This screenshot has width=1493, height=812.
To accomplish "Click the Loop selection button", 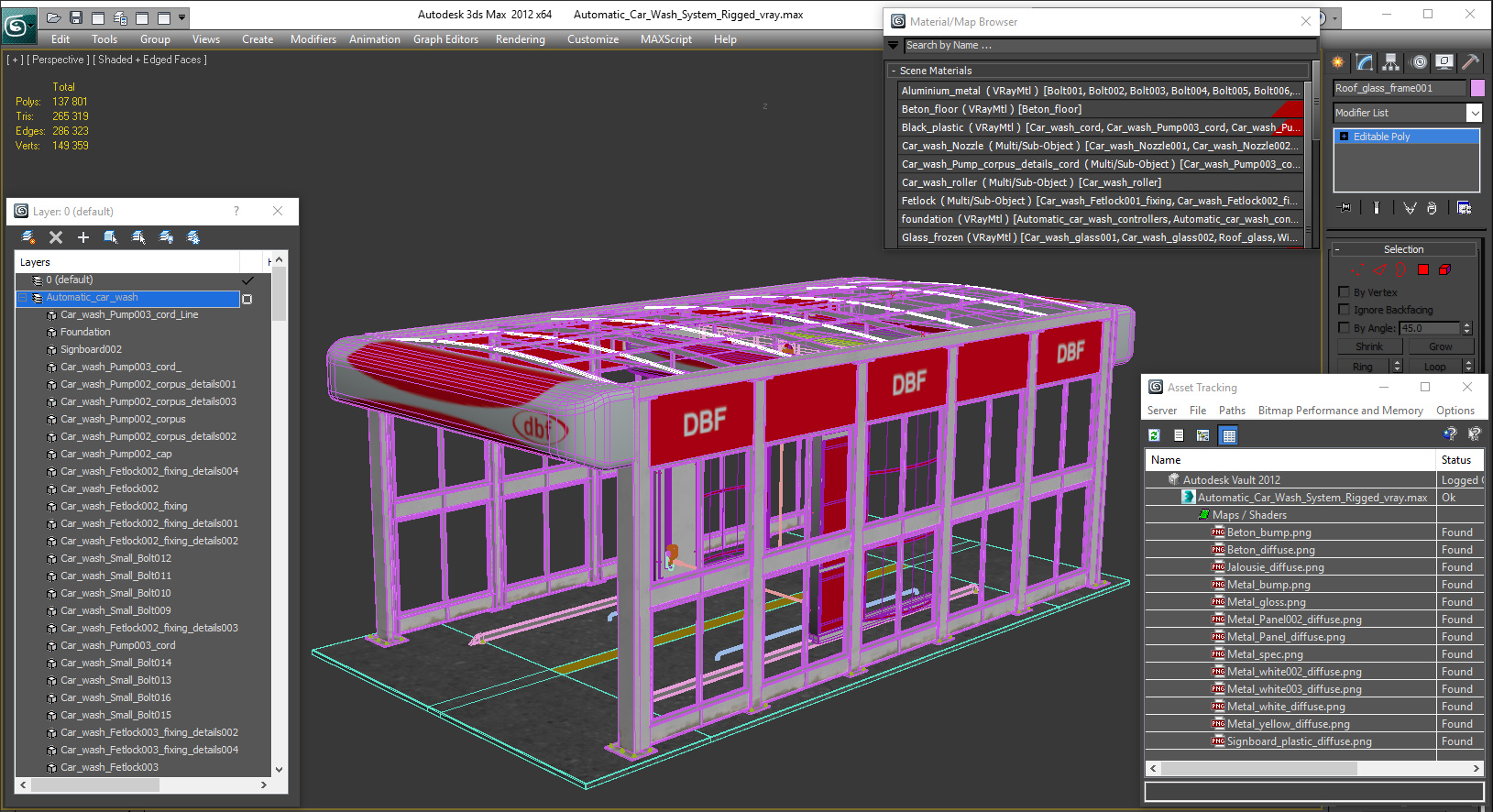I will pos(1434,367).
